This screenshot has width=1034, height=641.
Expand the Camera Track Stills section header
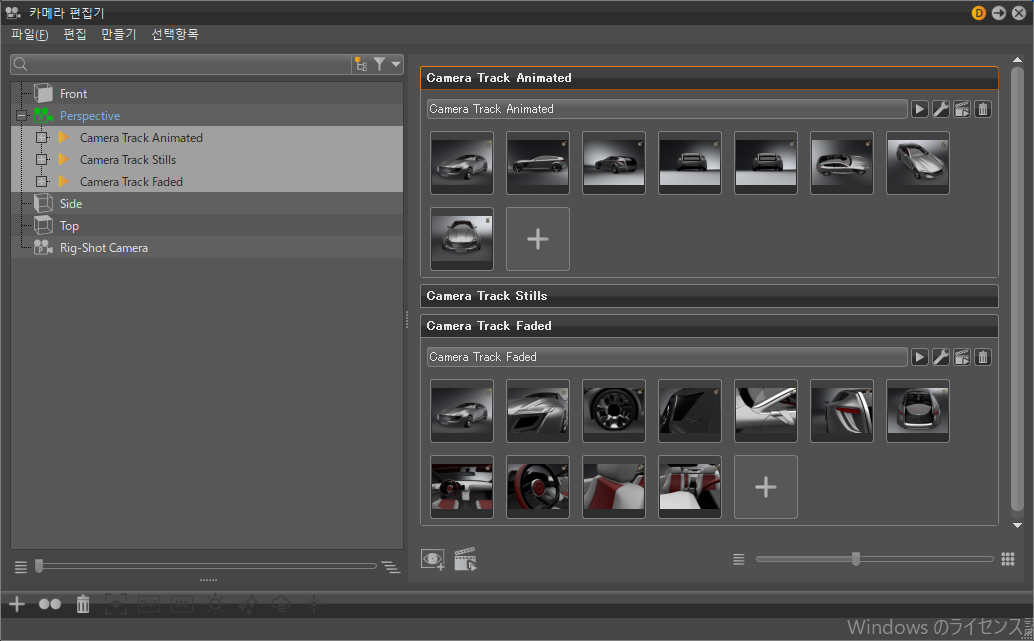click(709, 296)
